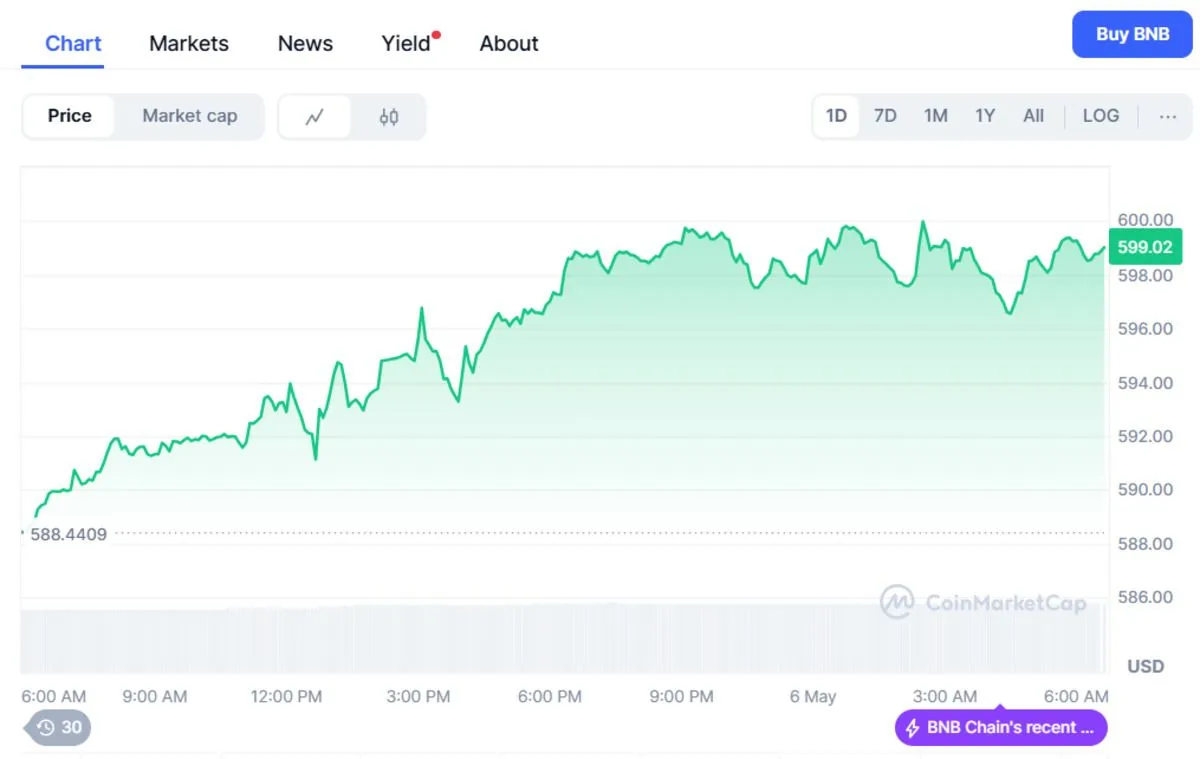
Task: Show the All time range
Action: (1033, 116)
